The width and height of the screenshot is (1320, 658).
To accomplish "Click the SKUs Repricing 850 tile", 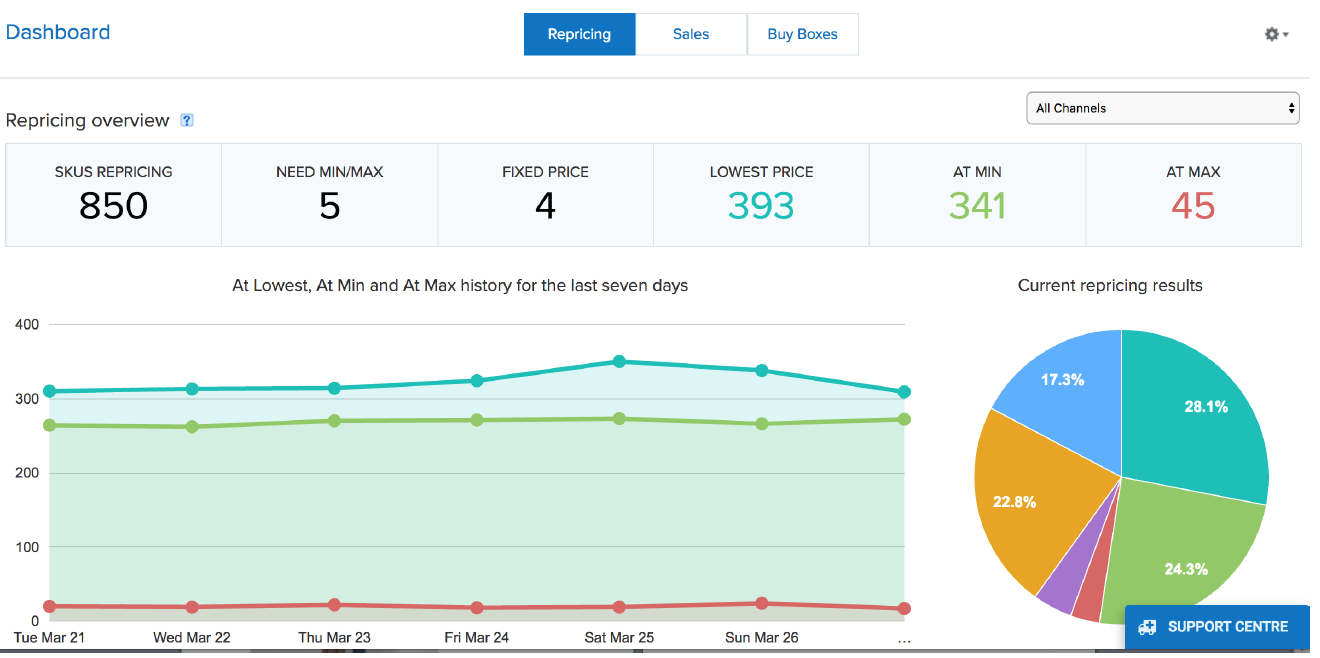I will pyautogui.click(x=113, y=195).
